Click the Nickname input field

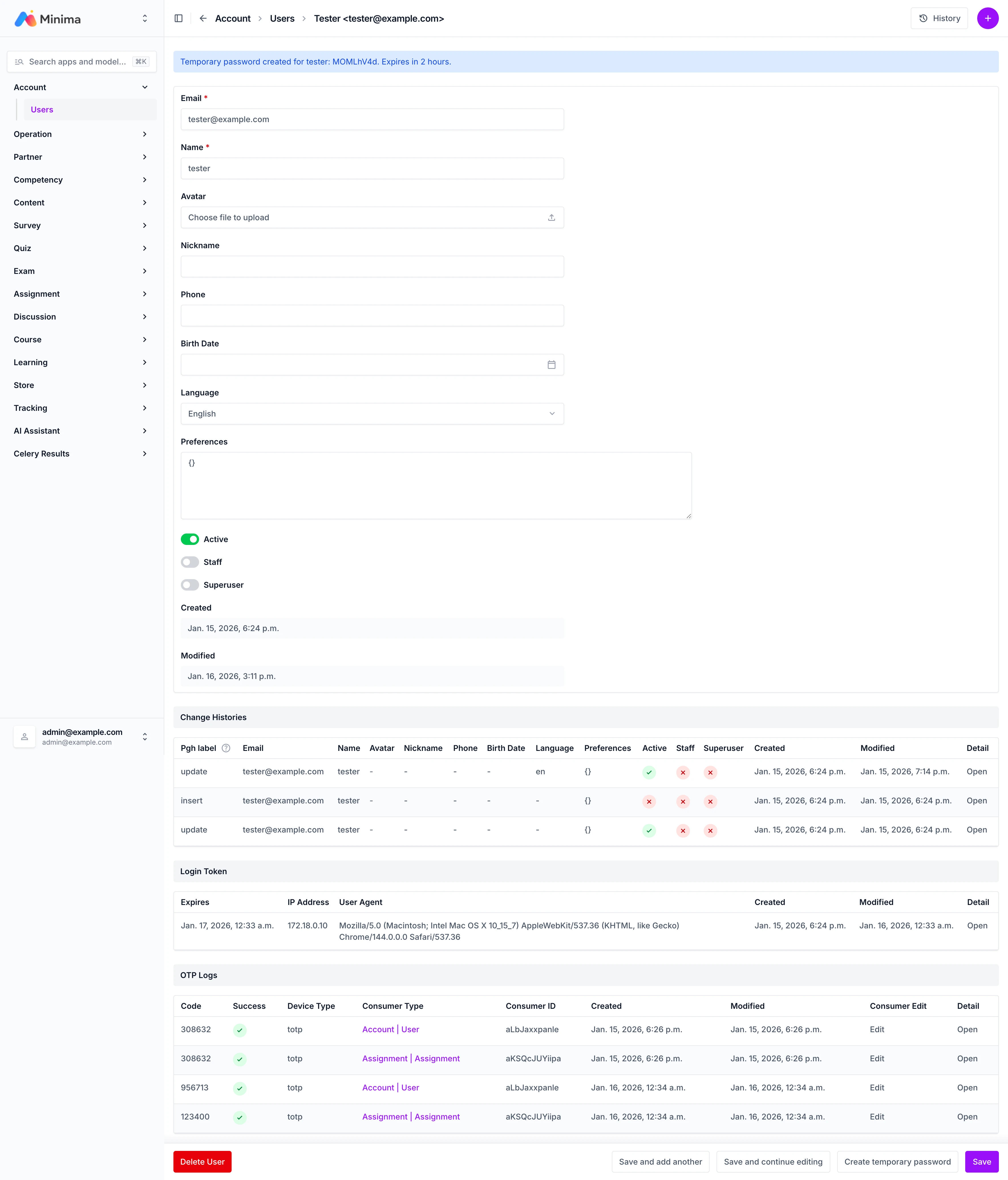click(372, 266)
